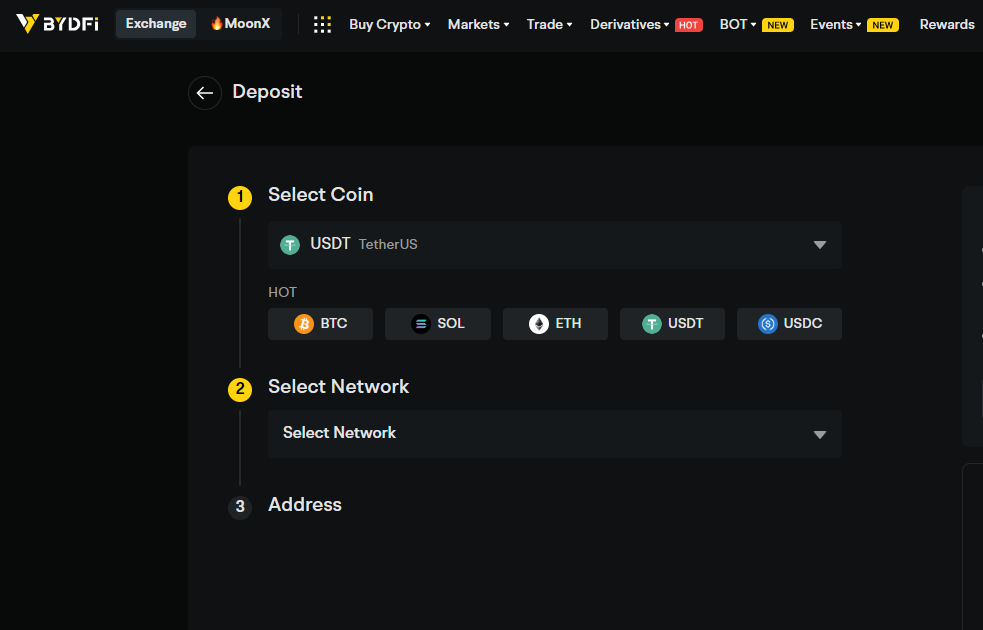The height and width of the screenshot is (630, 983).
Task: Pick the ETH hot coin chip
Action: pos(555,324)
